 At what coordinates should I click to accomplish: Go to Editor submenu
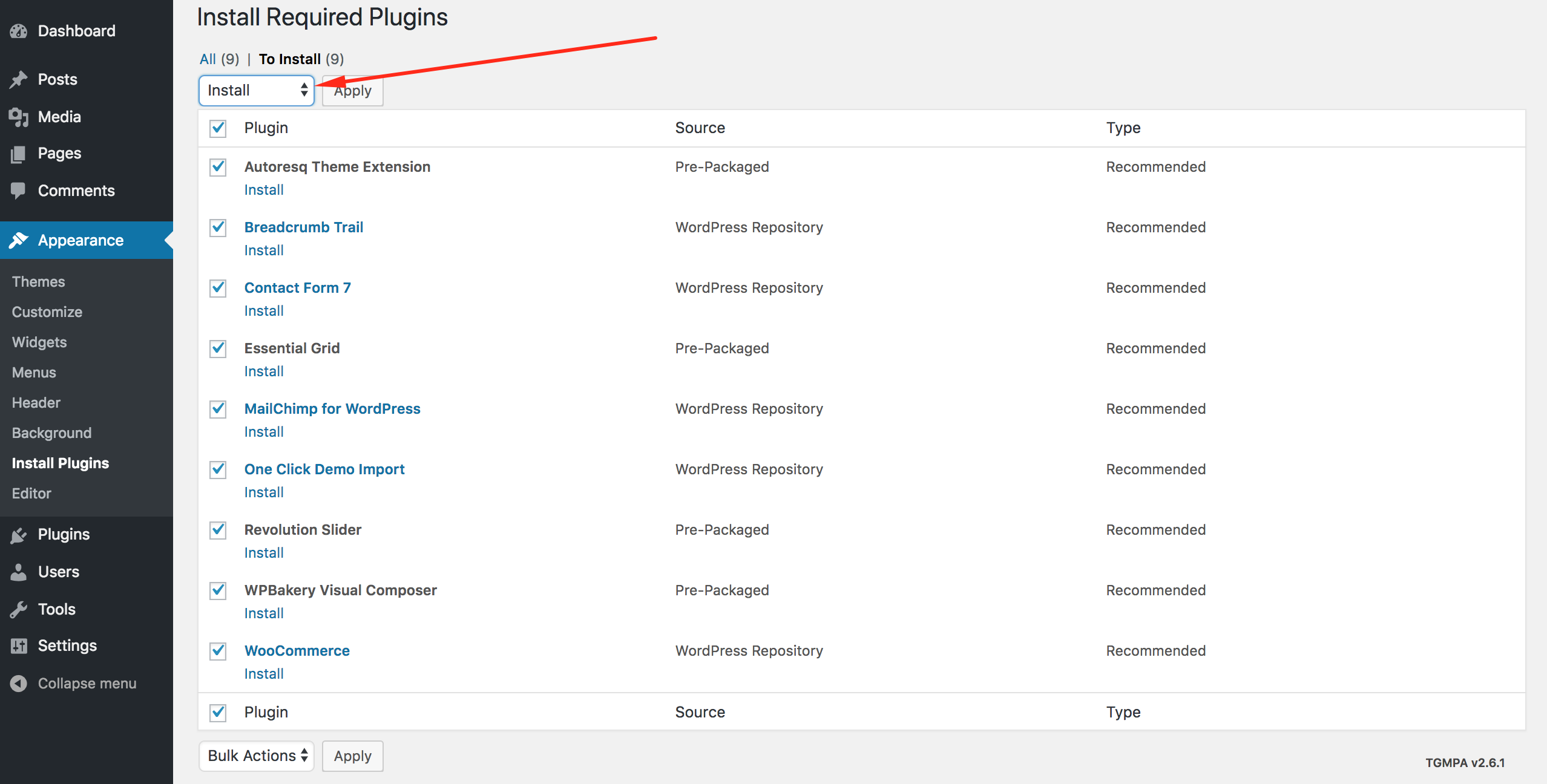pos(31,494)
